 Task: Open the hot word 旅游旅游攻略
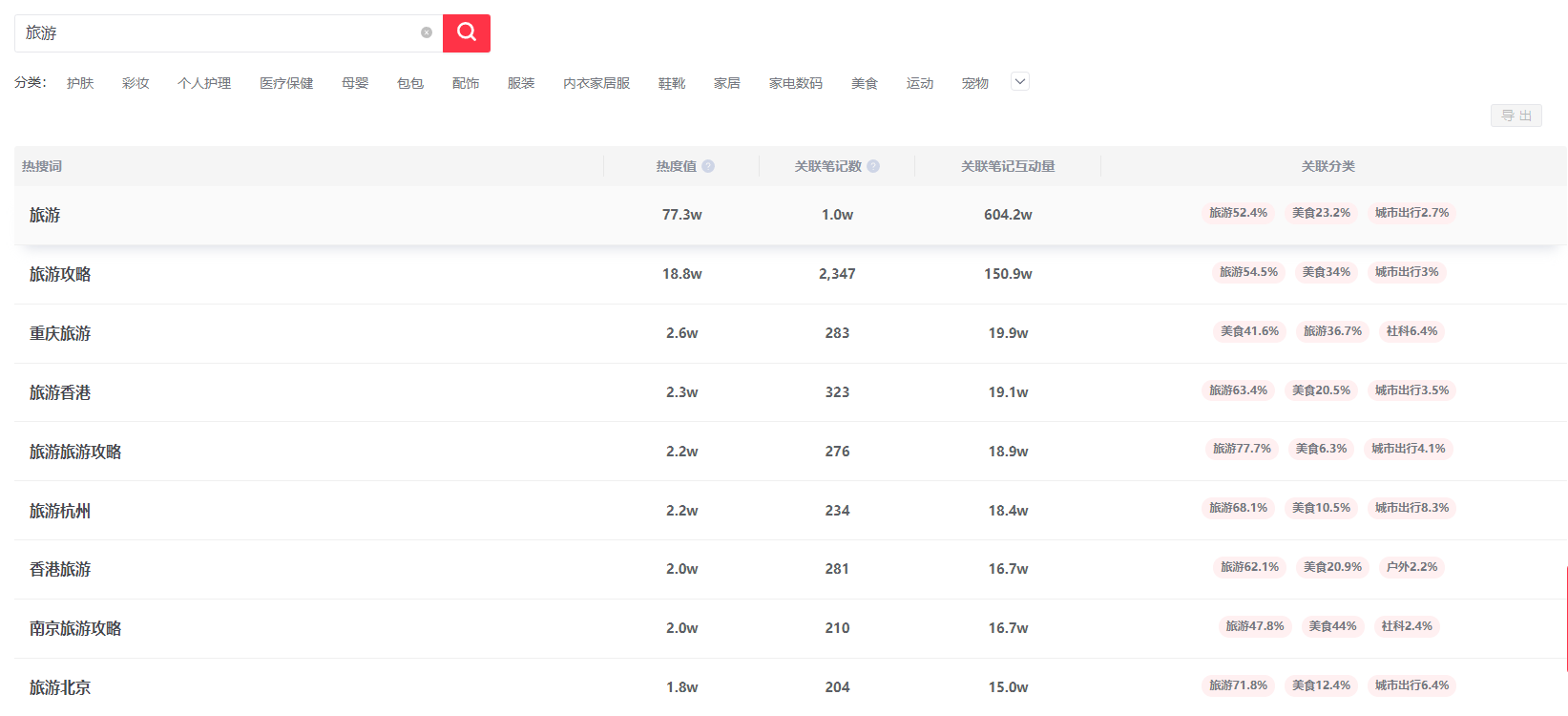pos(75,452)
